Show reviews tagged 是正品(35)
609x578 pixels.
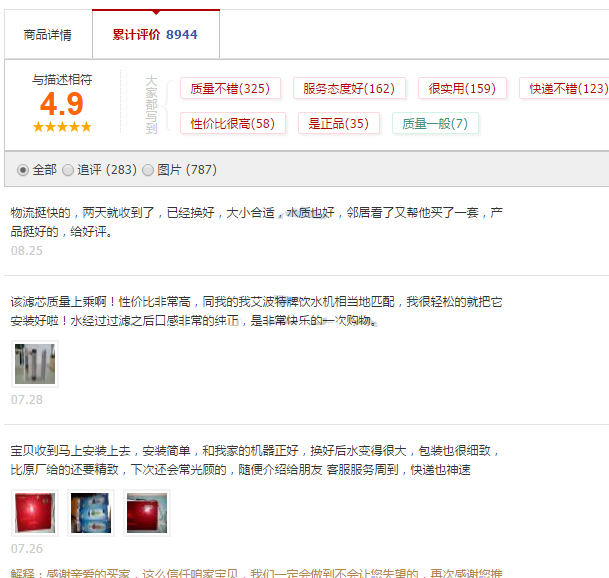[339, 124]
